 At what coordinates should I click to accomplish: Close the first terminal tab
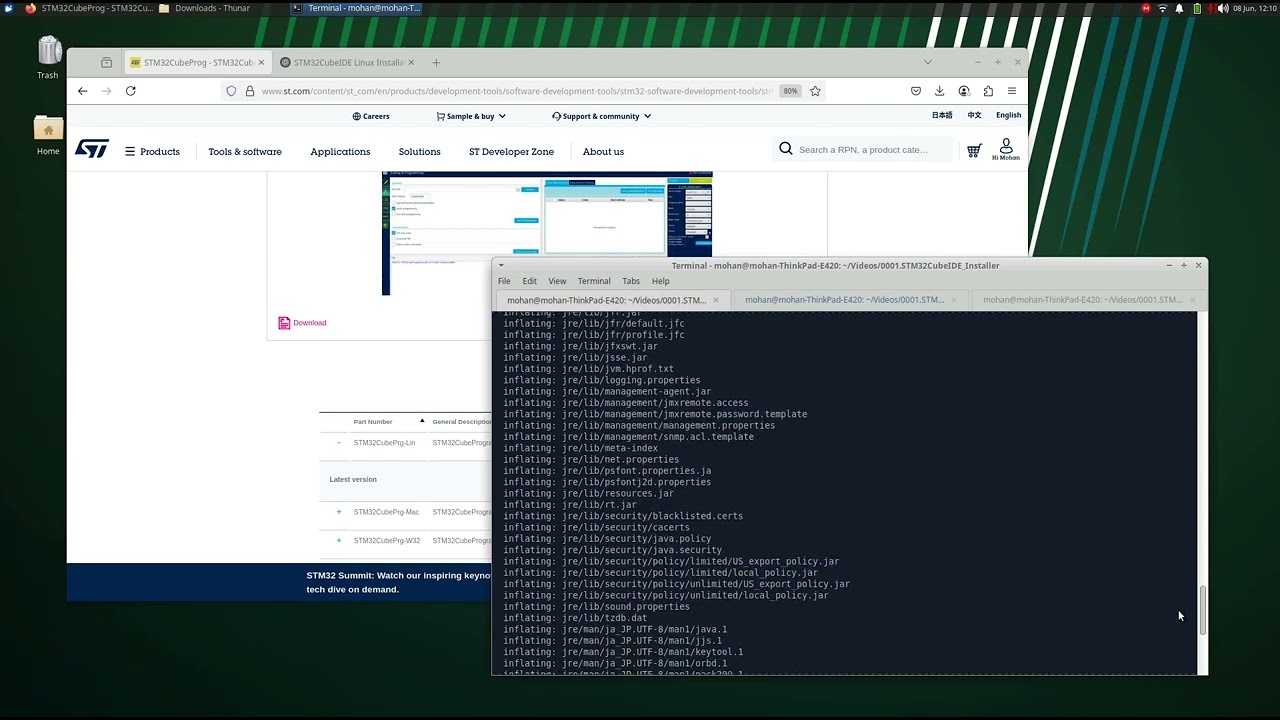tap(715, 300)
